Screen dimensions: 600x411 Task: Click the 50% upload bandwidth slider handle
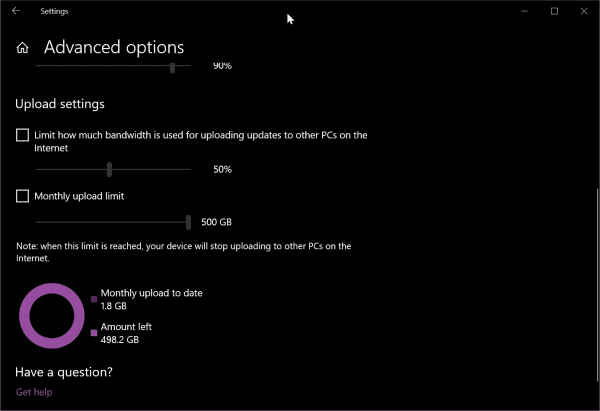coord(109,169)
